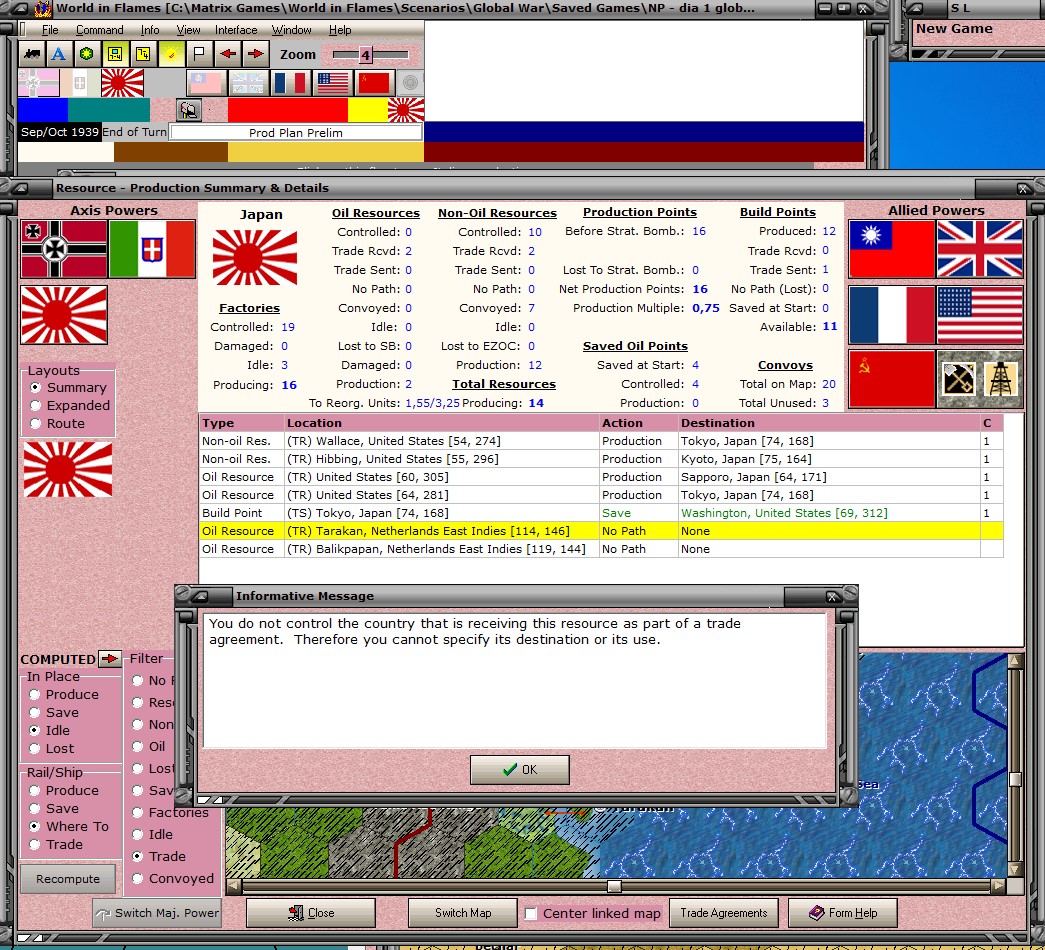Click the Chinese flag button in the toolbar

pyautogui.click(x=205, y=83)
